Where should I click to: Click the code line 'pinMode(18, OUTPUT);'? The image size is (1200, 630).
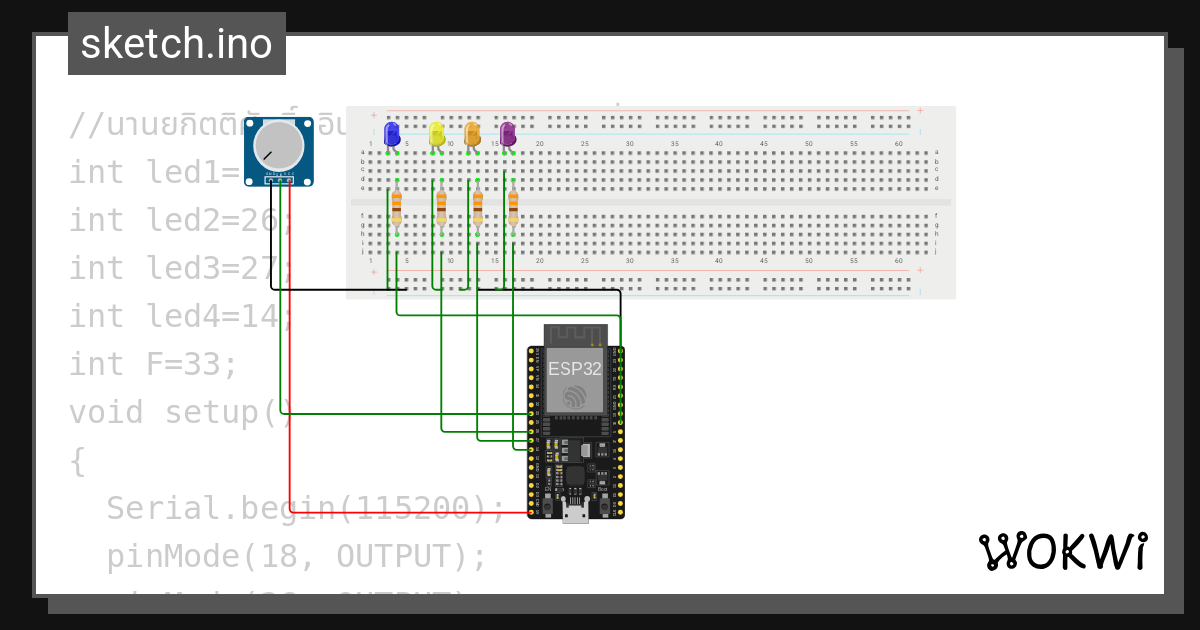297,556
